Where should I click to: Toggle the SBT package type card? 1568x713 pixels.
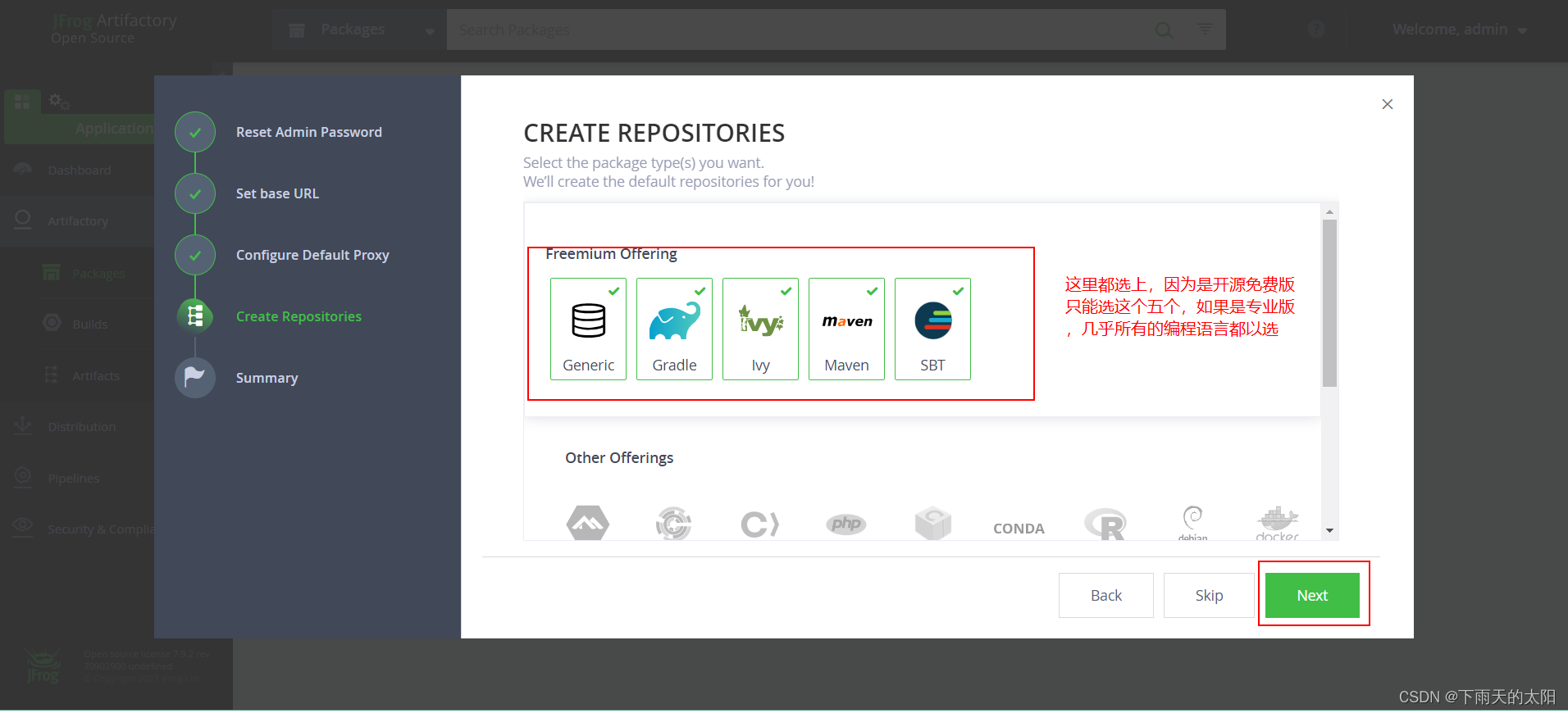click(x=932, y=329)
